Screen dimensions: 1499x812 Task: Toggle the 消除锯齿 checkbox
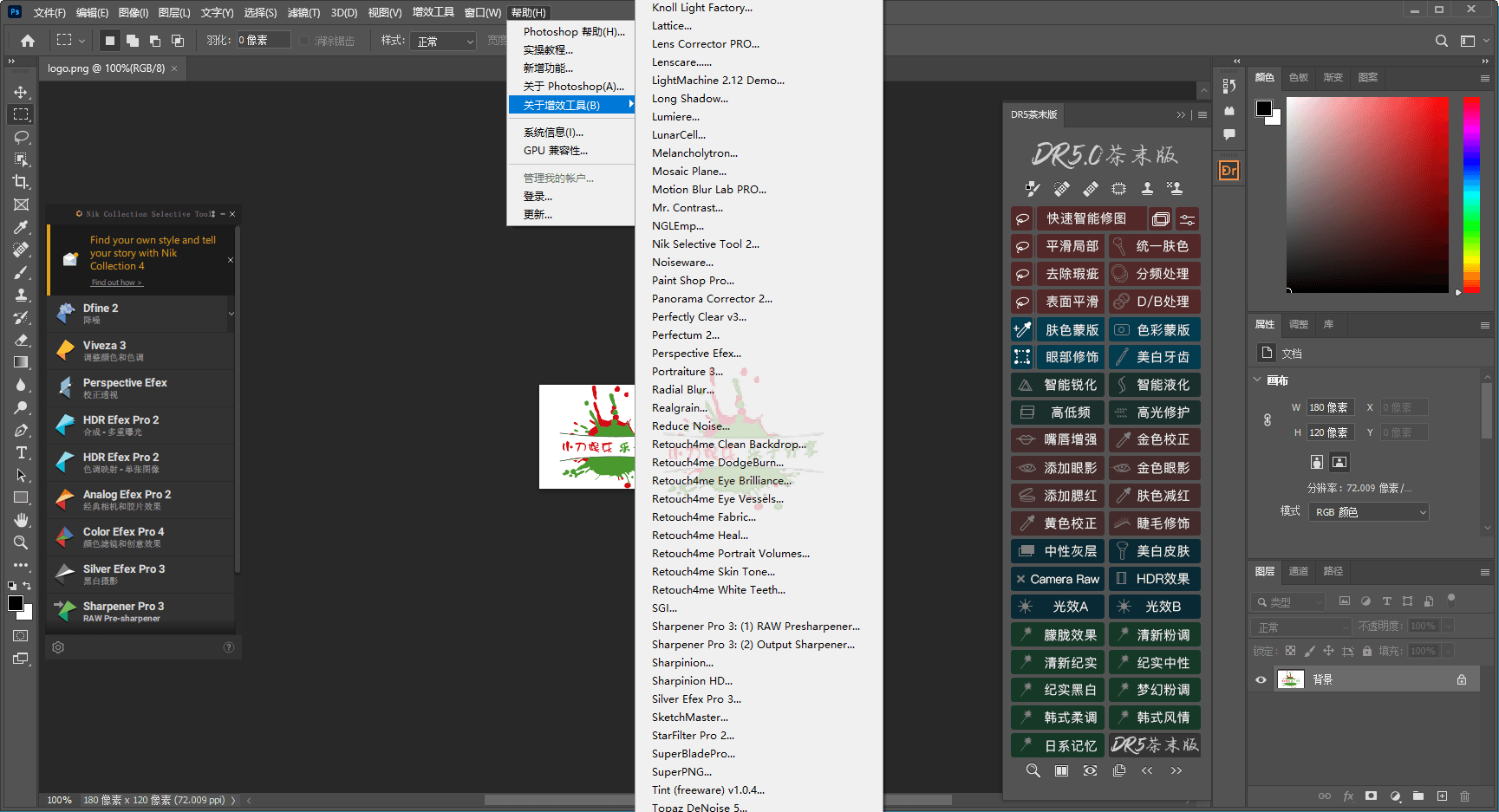(x=304, y=41)
